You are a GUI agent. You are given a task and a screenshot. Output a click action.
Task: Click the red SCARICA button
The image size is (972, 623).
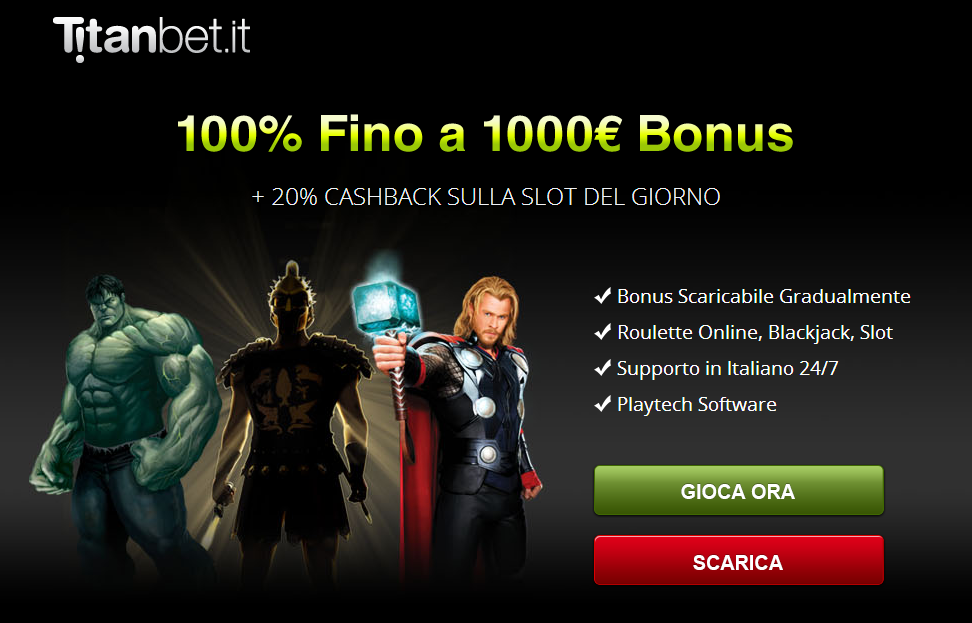click(738, 561)
